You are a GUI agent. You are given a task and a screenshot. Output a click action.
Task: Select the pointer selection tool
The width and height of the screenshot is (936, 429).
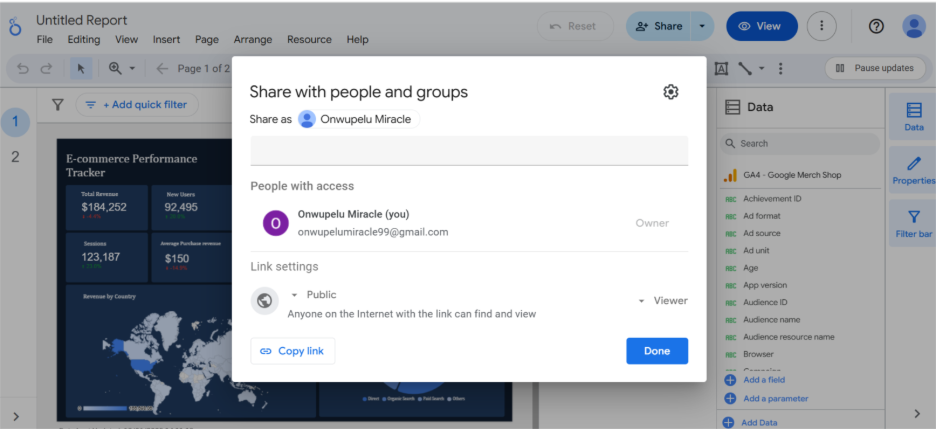[82, 68]
